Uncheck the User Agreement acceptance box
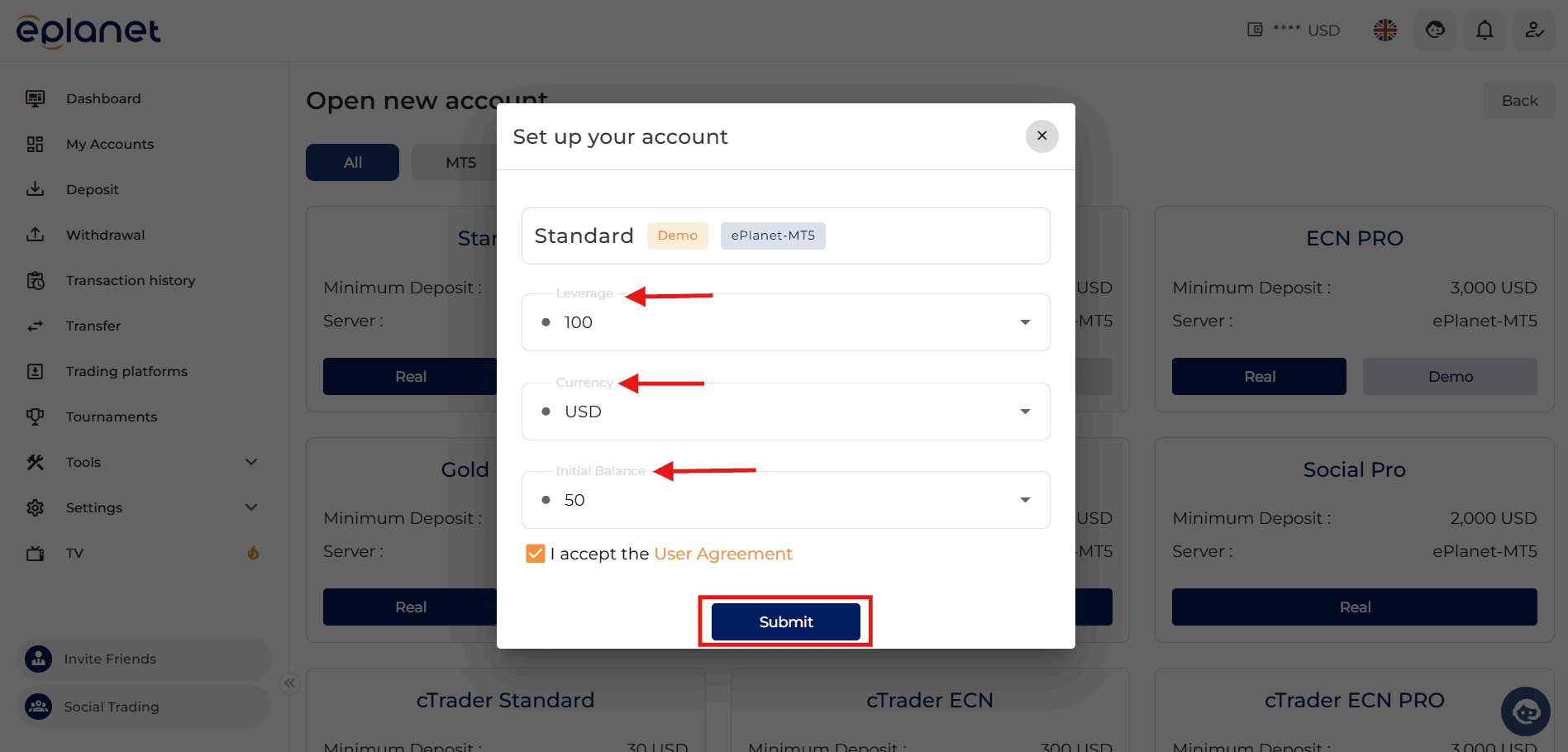The height and width of the screenshot is (752, 1568). point(536,553)
